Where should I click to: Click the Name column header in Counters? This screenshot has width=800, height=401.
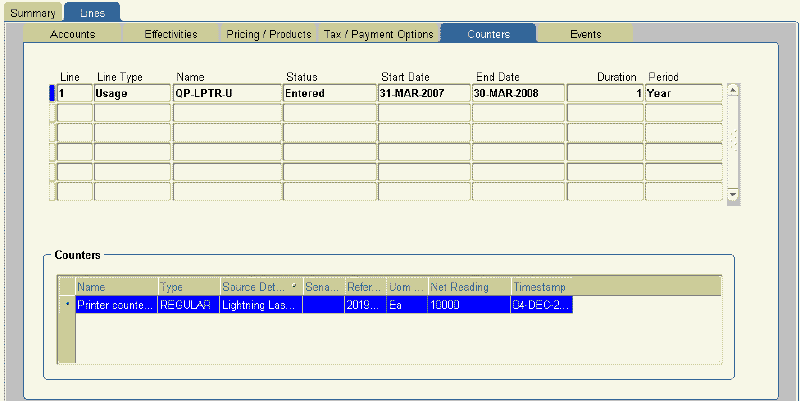pos(117,287)
